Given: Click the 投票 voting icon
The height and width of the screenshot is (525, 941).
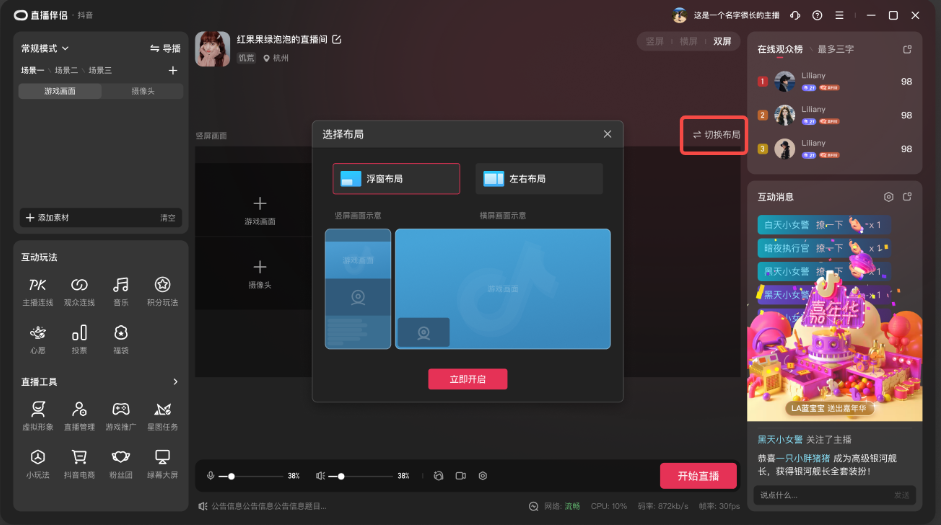Looking at the screenshot, I should coord(79,338).
